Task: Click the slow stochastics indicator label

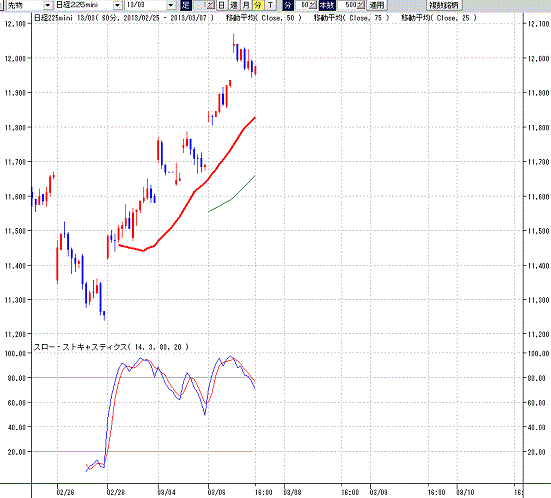Action: 111,347
